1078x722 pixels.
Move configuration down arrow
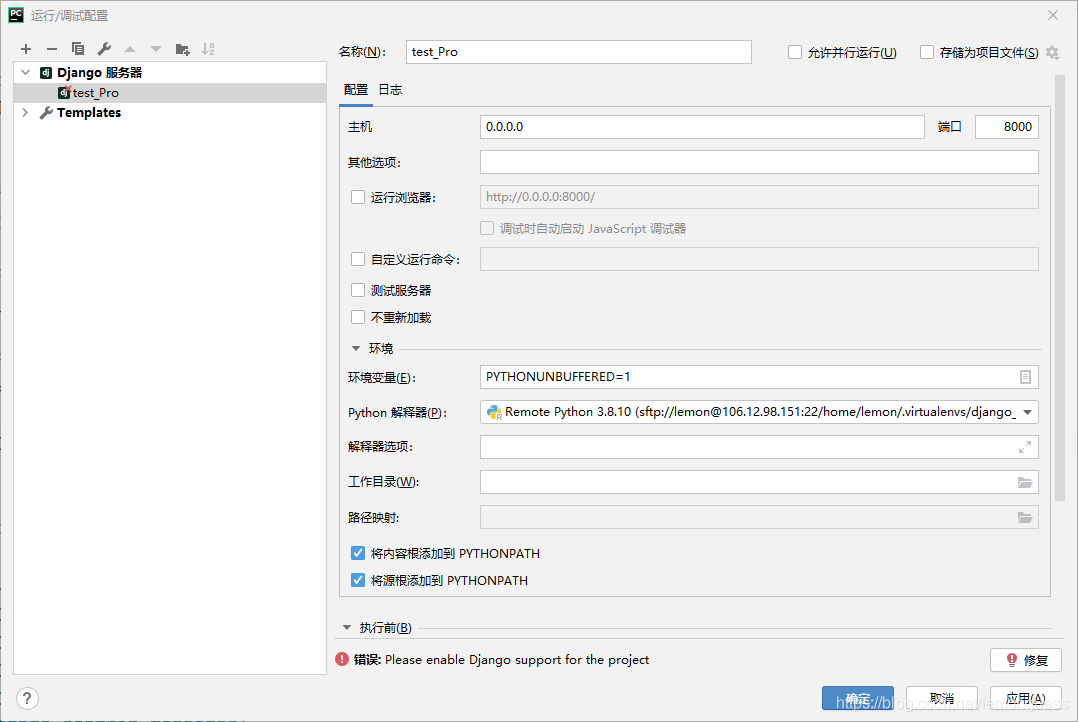tap(156, 49)
